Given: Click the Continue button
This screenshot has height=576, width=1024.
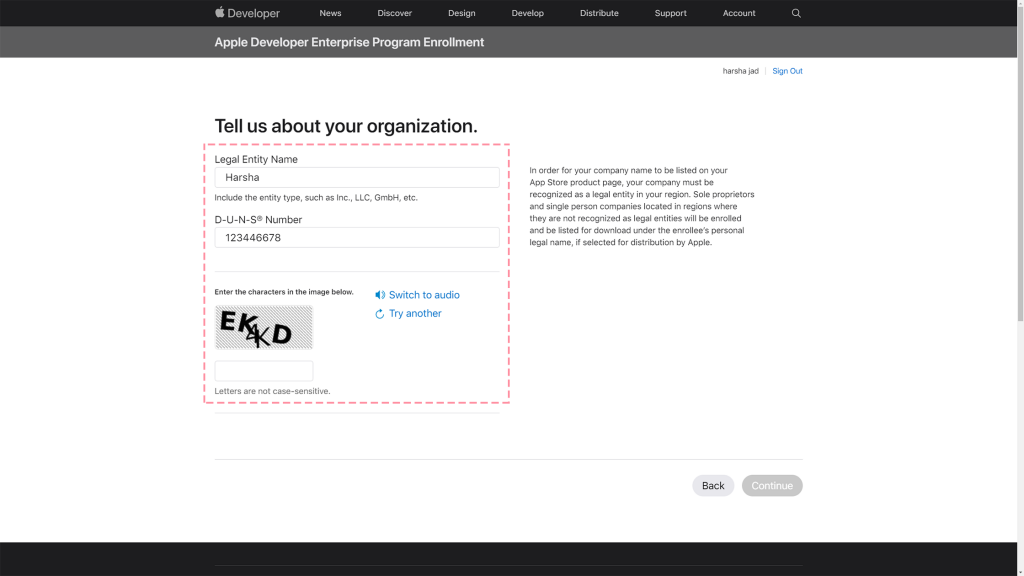Looking at the screenshot, I should click(x=772, y=486).
